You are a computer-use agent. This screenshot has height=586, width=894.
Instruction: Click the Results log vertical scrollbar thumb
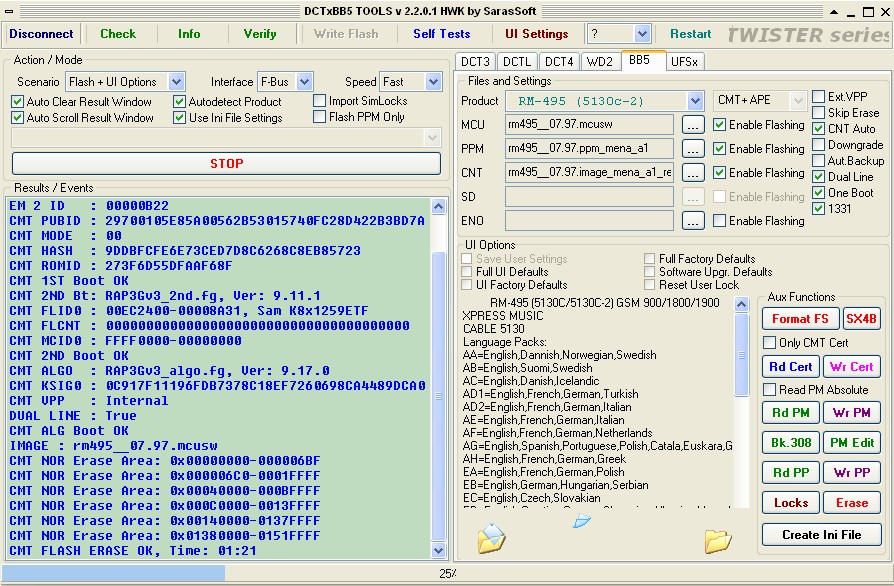coord(438,396)
